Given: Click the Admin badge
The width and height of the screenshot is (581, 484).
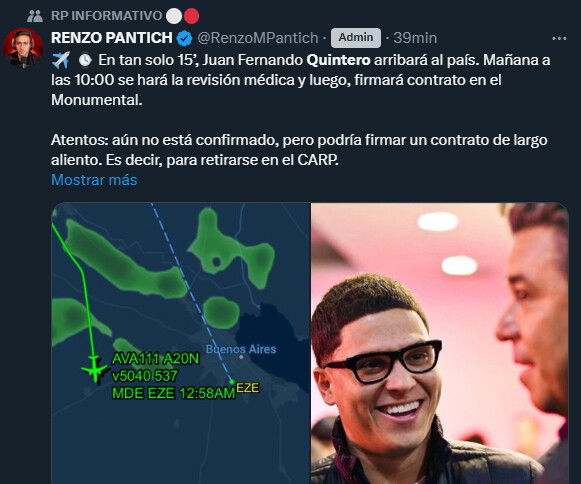Looking at the screenshot, I should pyautogui.click(x=356, y=38).
